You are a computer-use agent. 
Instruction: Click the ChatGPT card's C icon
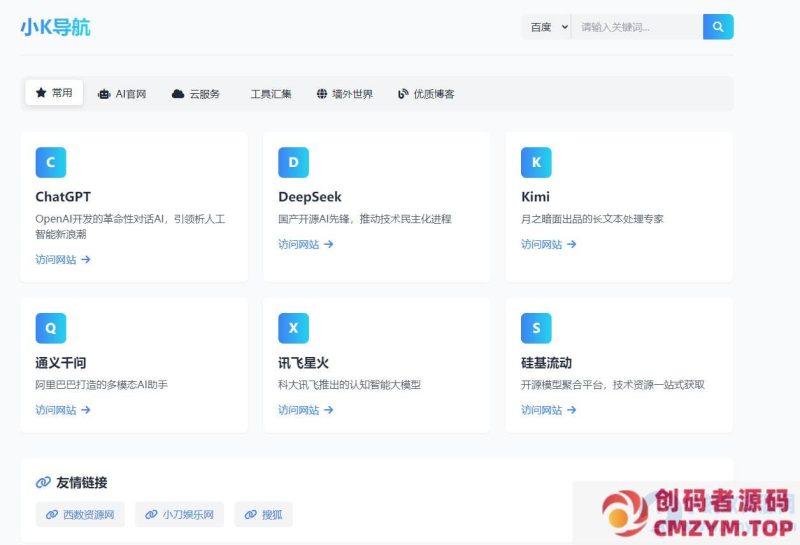tap(51, 162)
